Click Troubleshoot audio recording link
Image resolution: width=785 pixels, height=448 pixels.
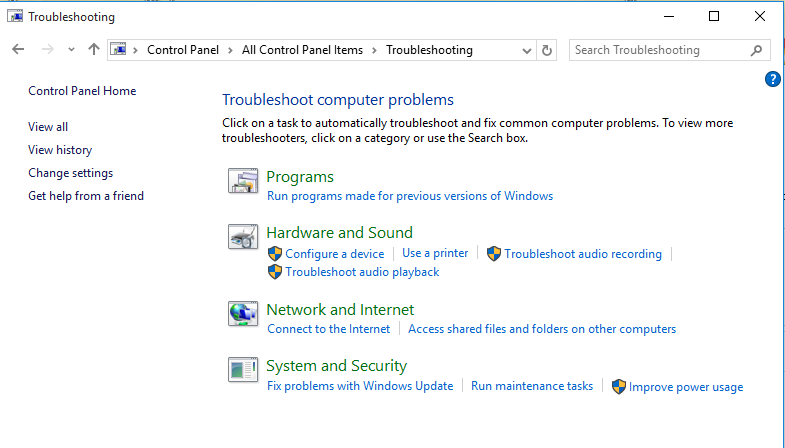click(583, 254)
